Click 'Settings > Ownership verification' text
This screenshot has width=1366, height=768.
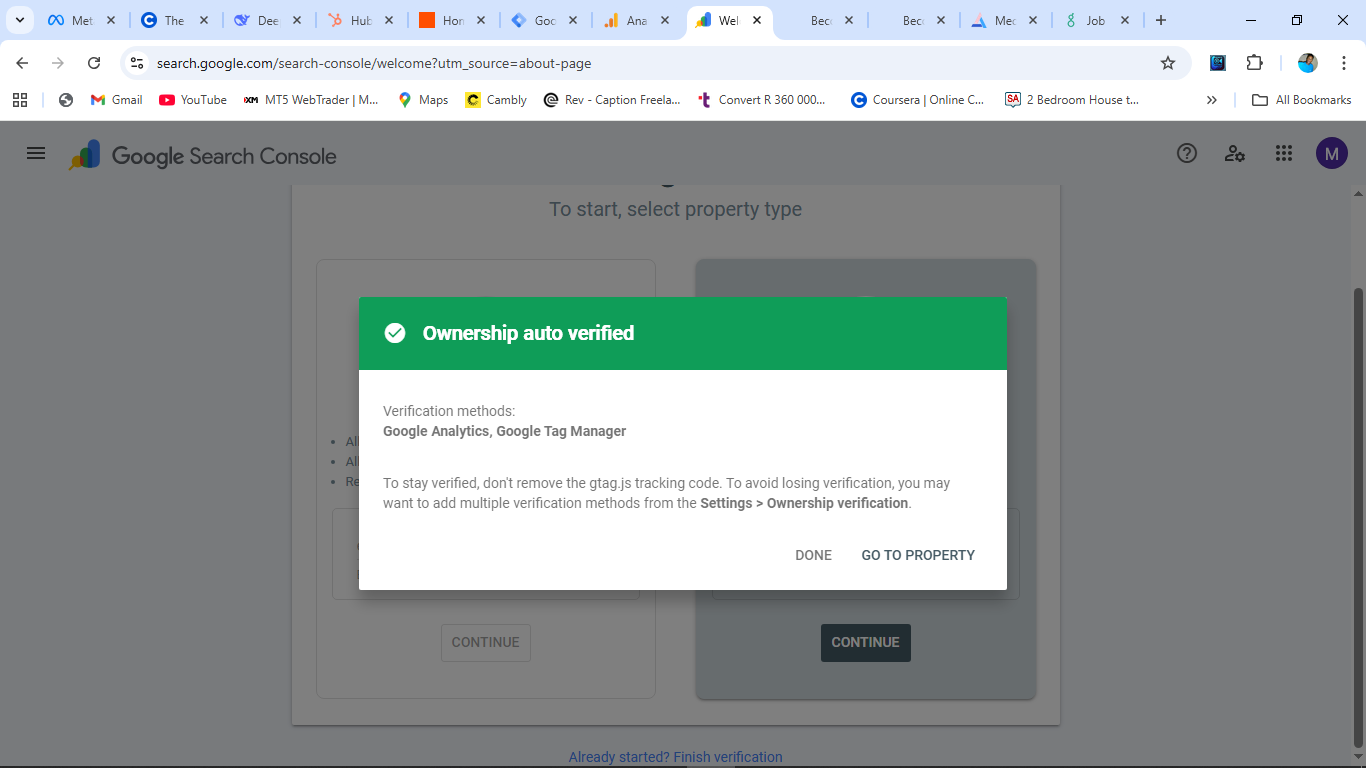coord(804,503)
